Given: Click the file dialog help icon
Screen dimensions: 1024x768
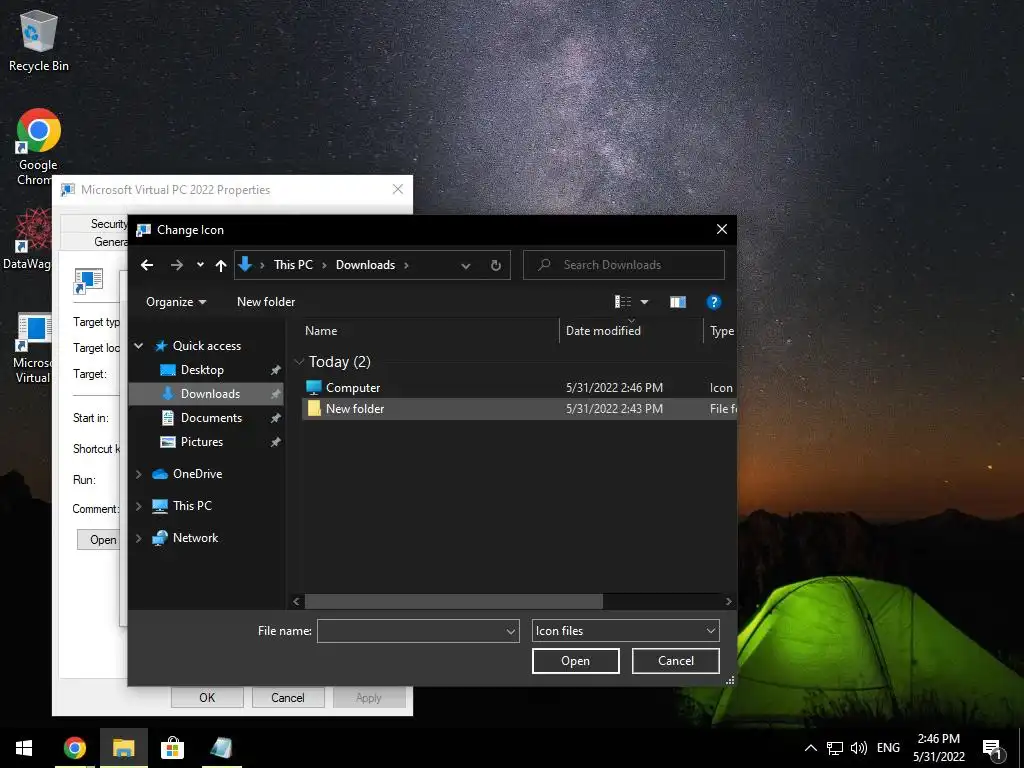Looking at the screenshot, I should point(713,302).
